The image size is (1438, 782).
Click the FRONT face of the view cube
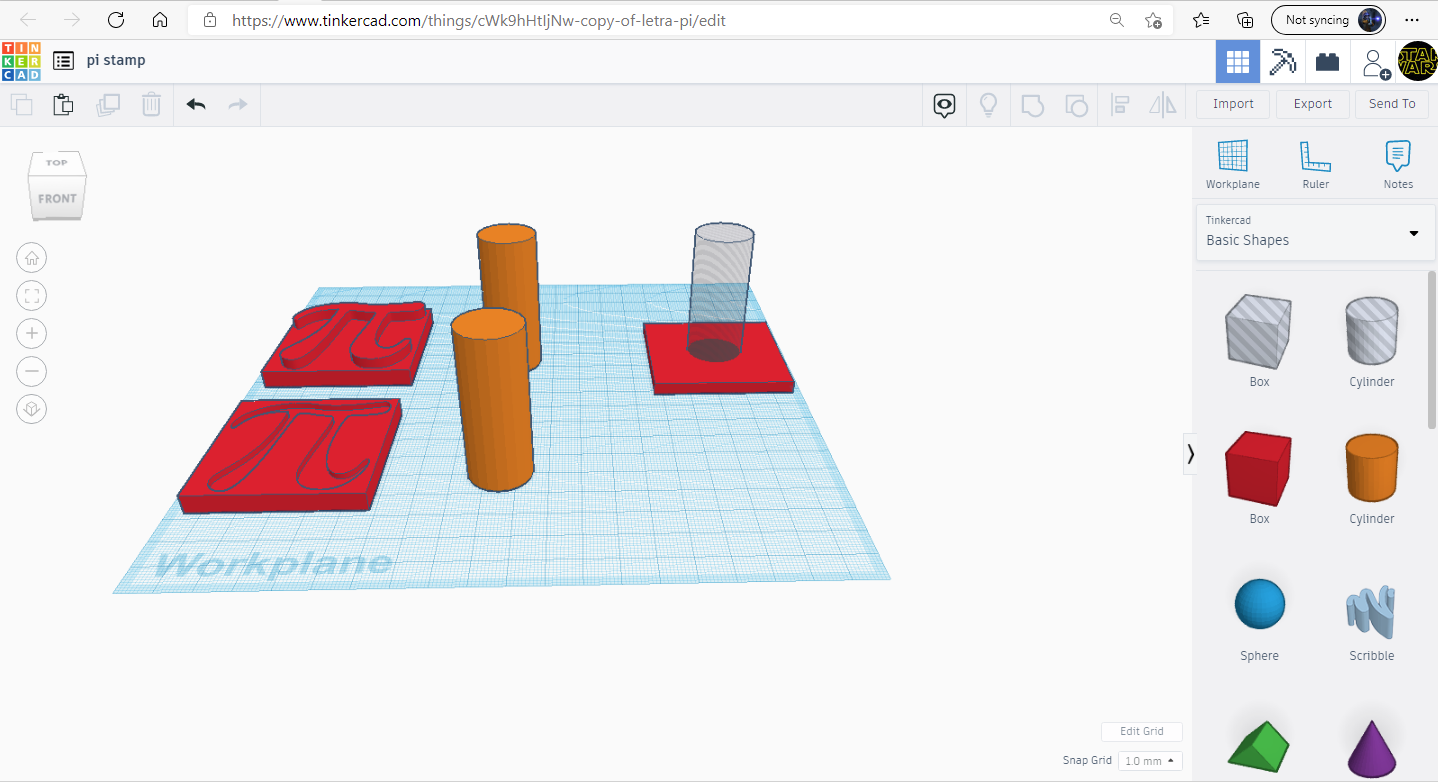(x=57, y=199)
